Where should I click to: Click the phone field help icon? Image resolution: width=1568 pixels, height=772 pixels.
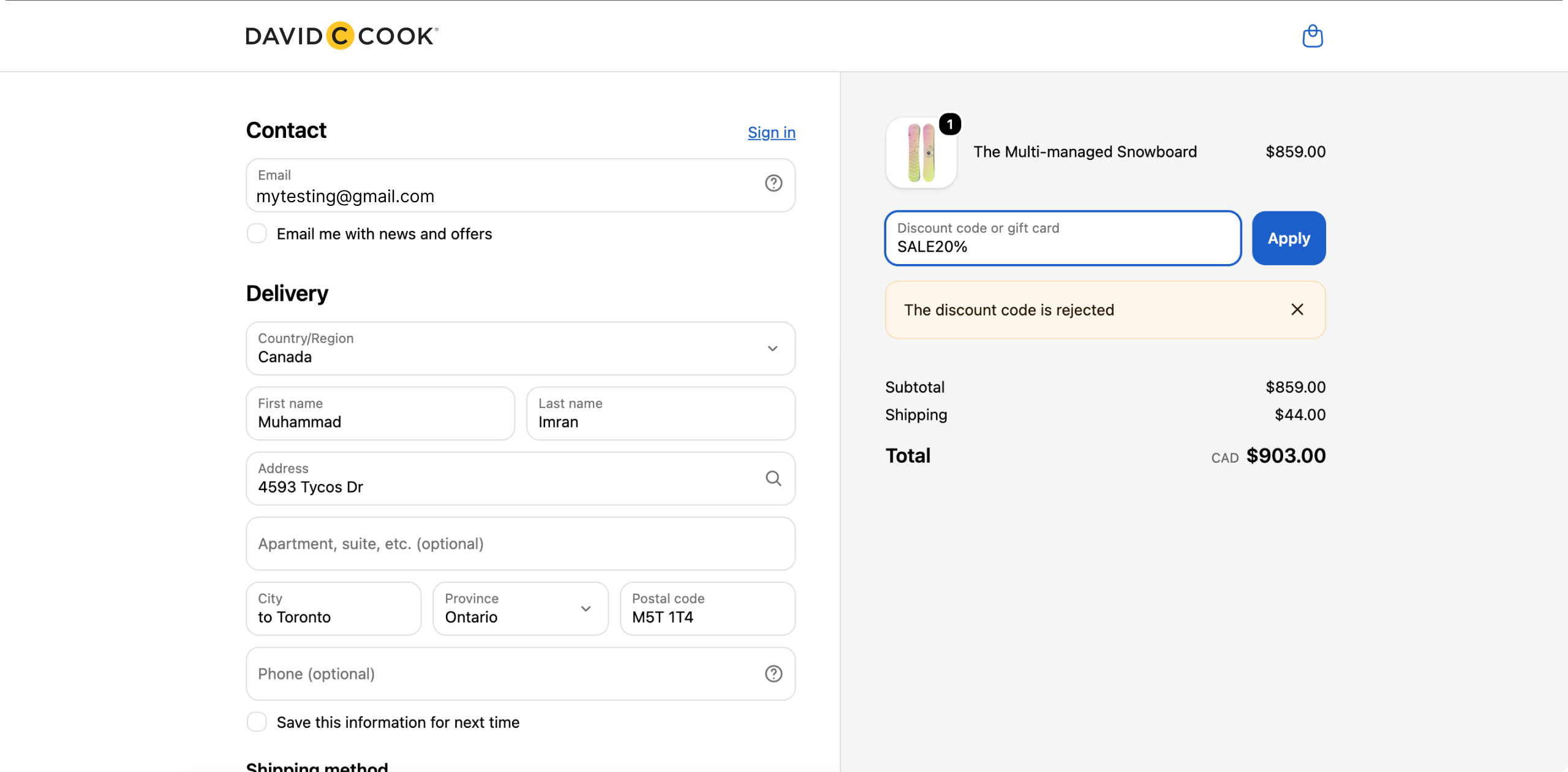coord(773,674)
